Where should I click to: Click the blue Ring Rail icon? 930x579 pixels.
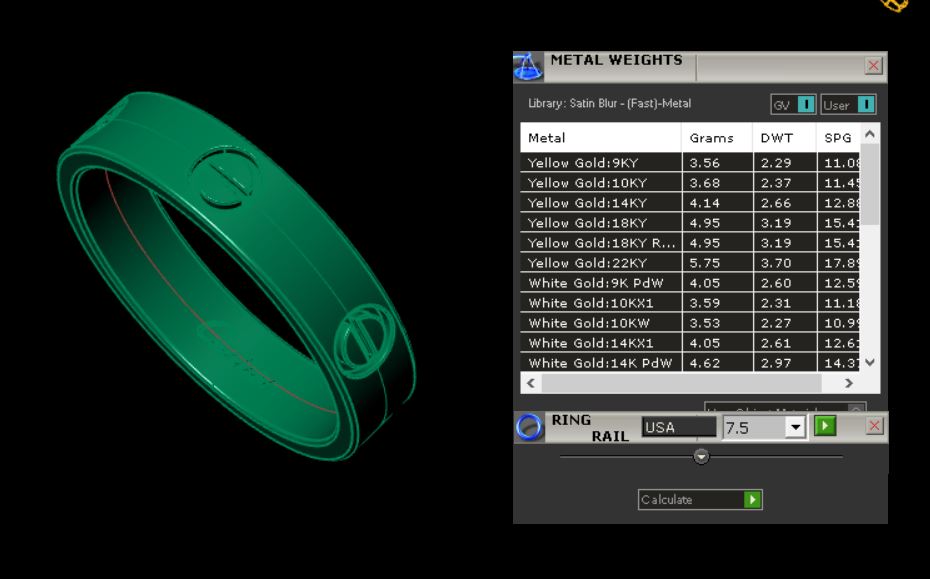[x=528, y=427]
